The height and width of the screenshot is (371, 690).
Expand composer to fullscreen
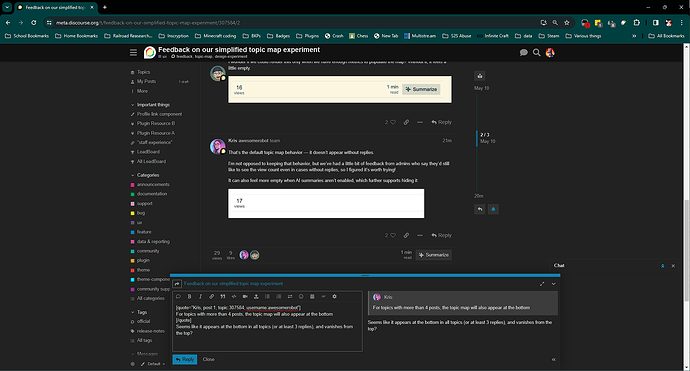(x=542, y=284)
